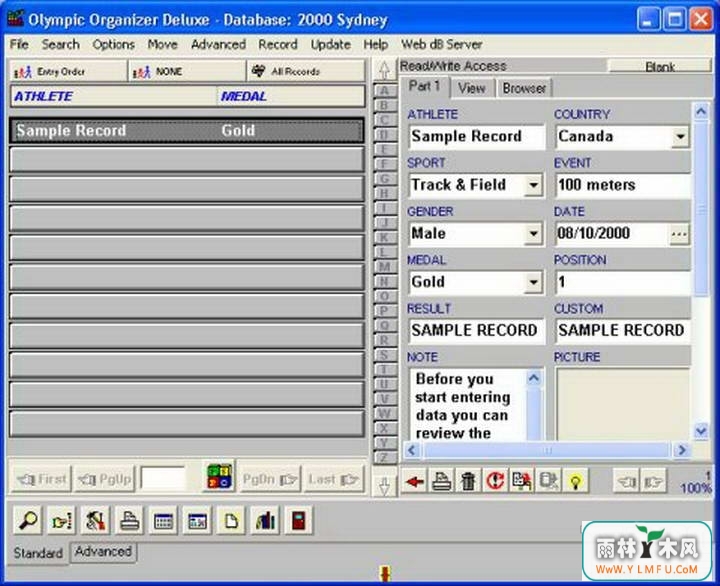Click the note field scroll up arrow
This screenshot has width=720, height=586.
click(533, 378)
